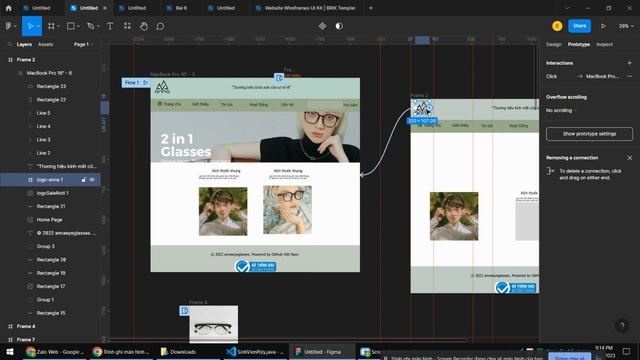
Task: Add a new interaction with plus icon
Action: pos(629,63)
